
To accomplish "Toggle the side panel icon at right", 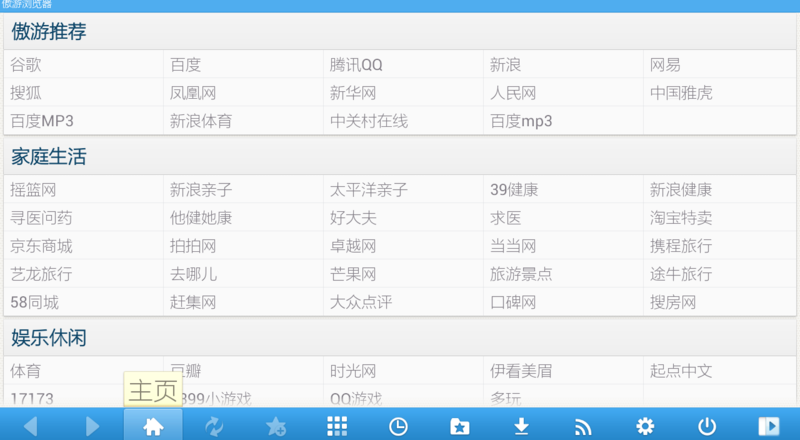I will (768, 426).
